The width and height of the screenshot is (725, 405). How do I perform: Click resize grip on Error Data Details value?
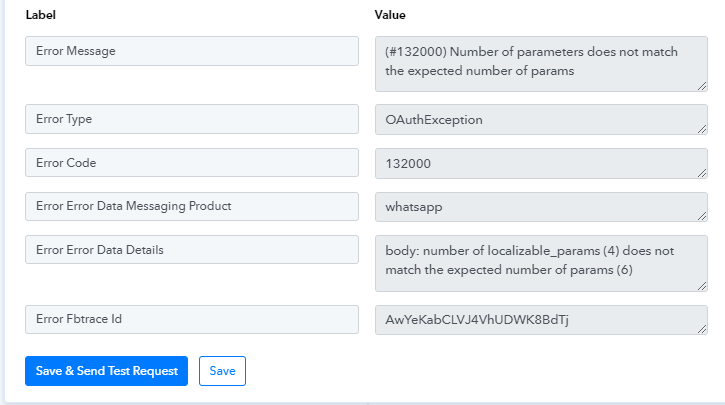click(x=702, y=286)
